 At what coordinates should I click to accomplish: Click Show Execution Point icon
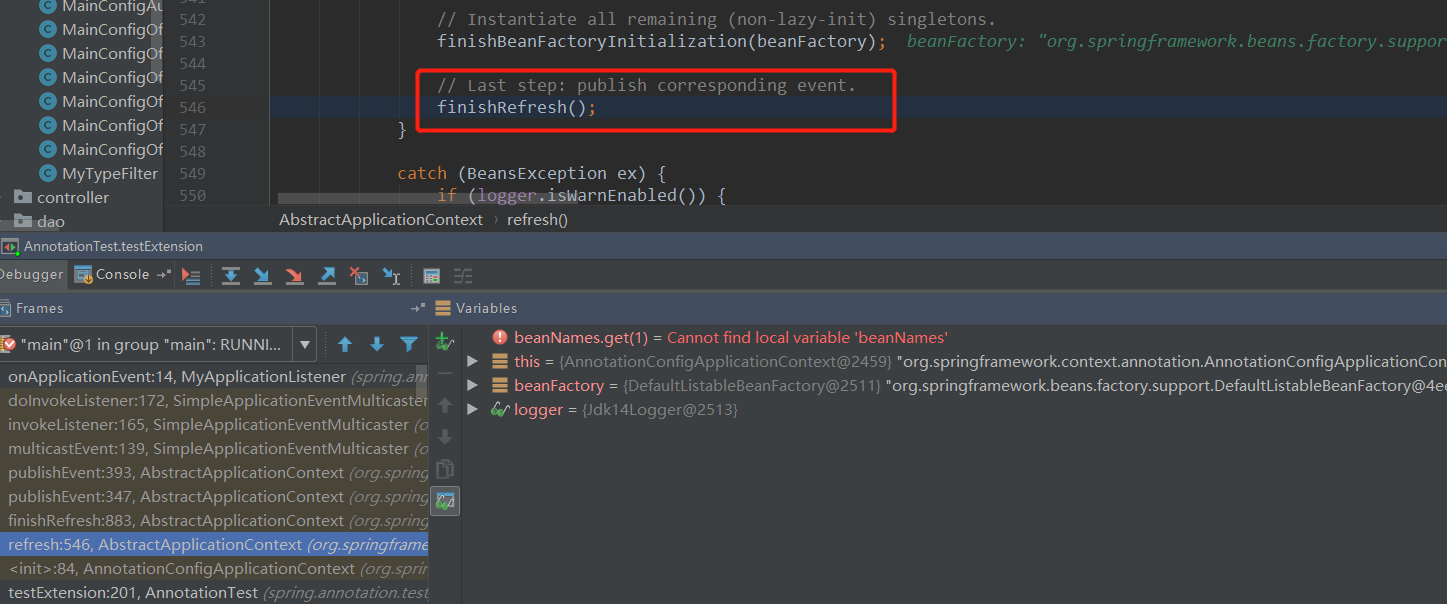(193, 275)
